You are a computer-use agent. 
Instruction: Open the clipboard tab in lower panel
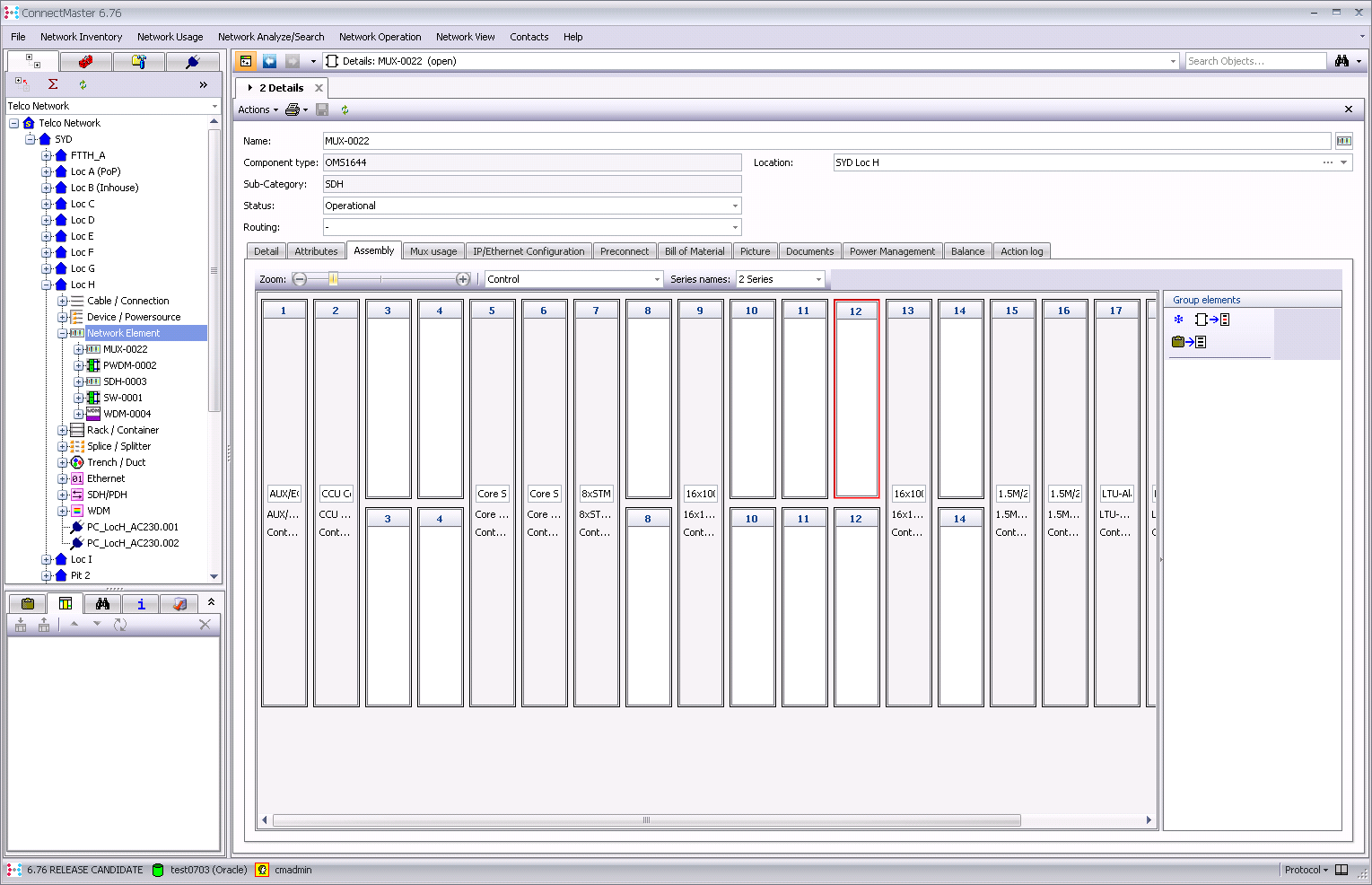click(x=28, y=603)
